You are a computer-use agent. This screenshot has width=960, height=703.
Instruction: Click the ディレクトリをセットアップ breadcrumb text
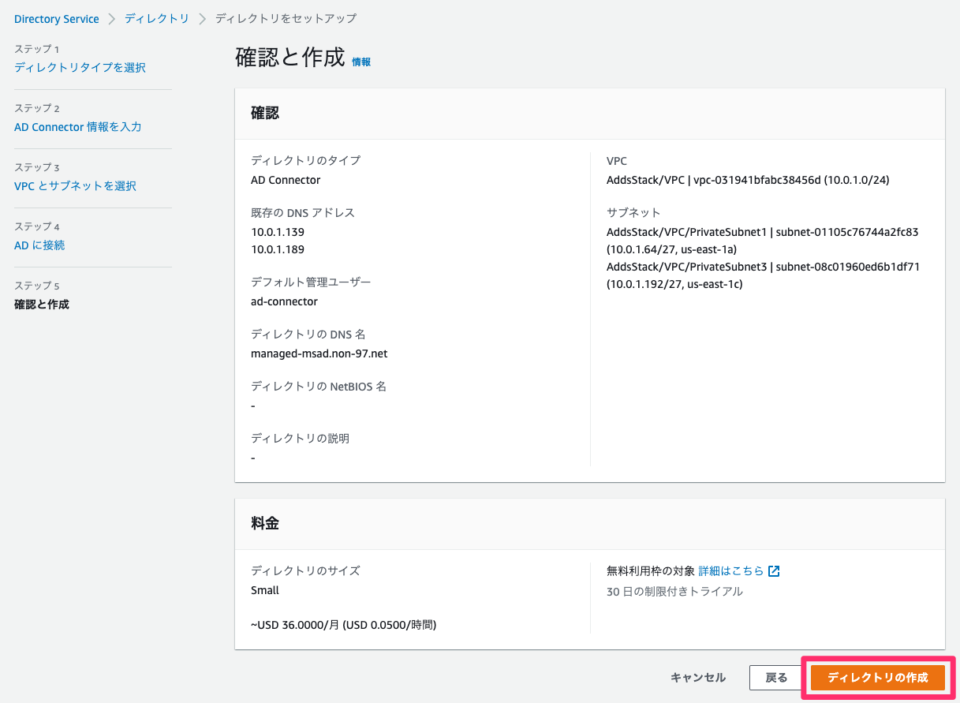tap(287, 18)
